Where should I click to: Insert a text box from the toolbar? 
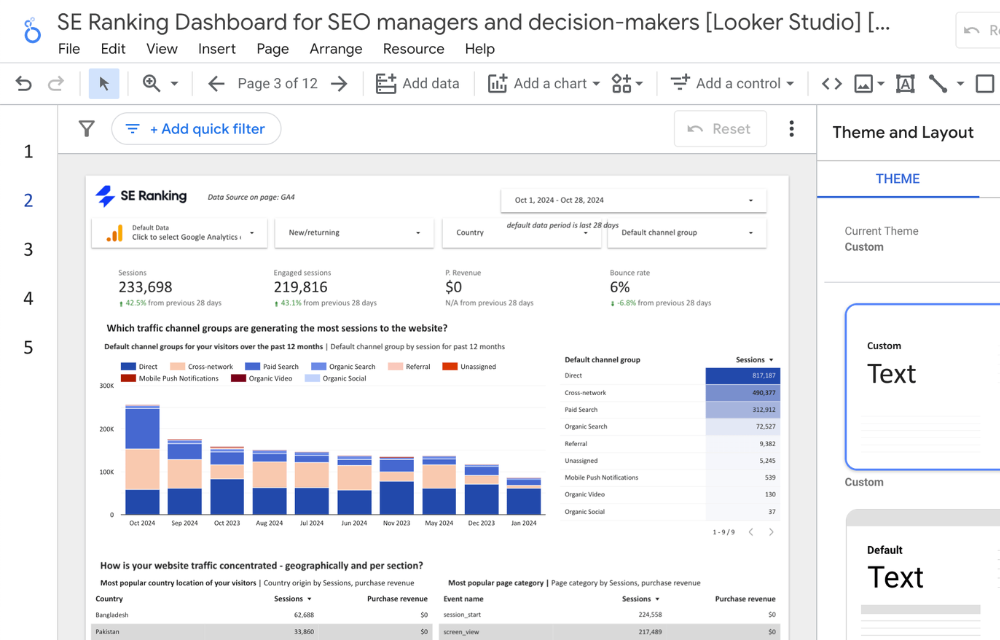(905, 84)
